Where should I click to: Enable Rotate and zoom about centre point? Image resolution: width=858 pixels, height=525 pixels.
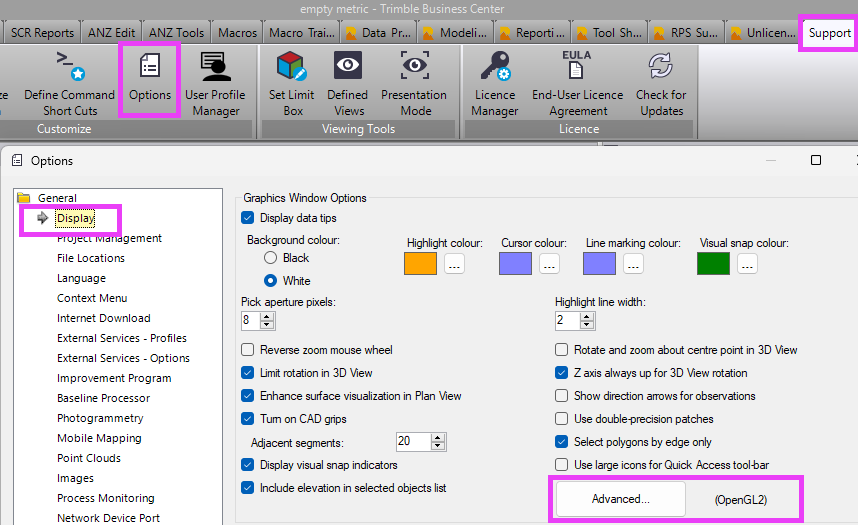pyautogui.click(x=561, y=350)
